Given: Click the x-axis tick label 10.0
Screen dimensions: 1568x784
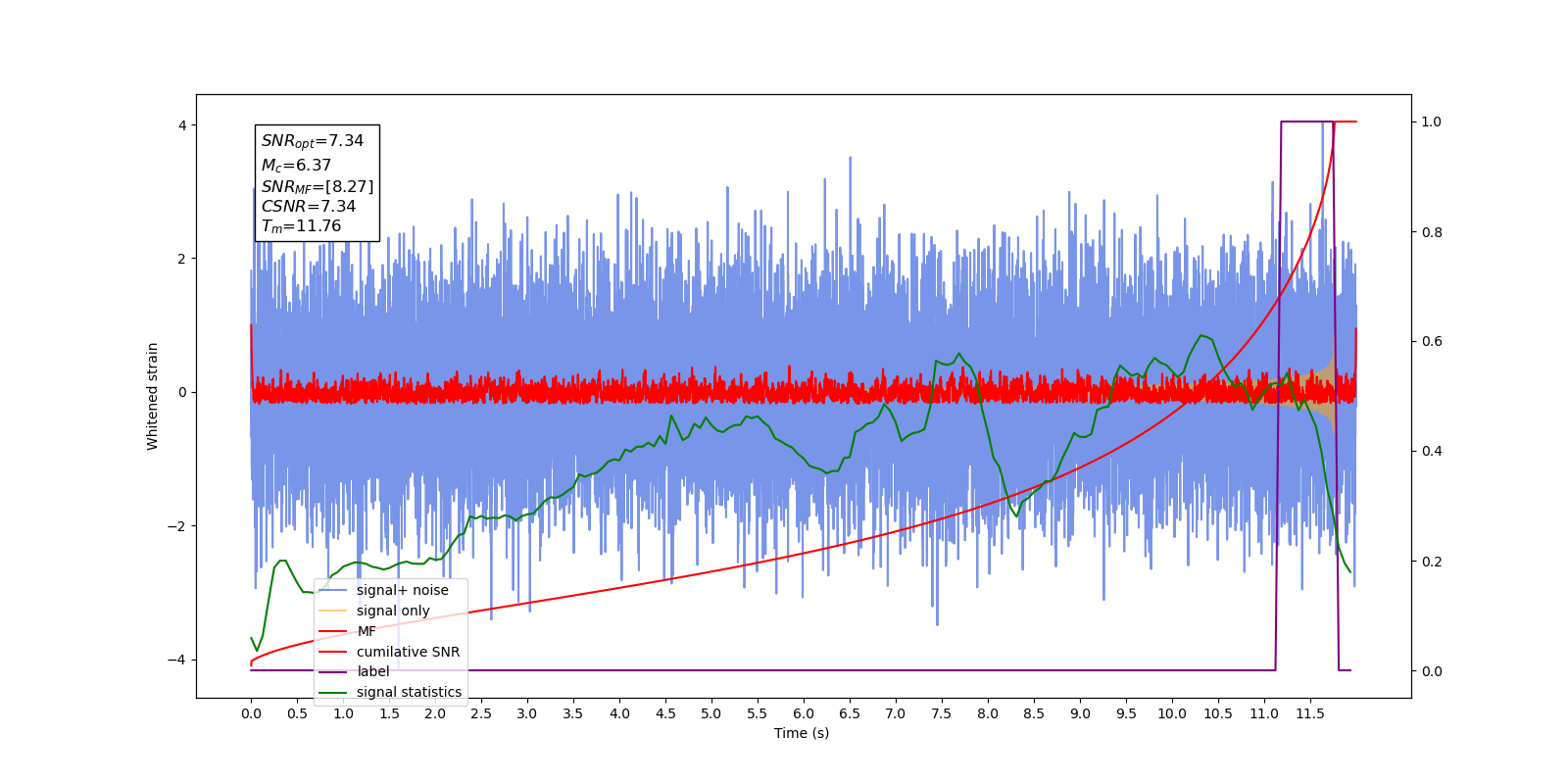Looking at the screenshot, I should point(1172,713).
